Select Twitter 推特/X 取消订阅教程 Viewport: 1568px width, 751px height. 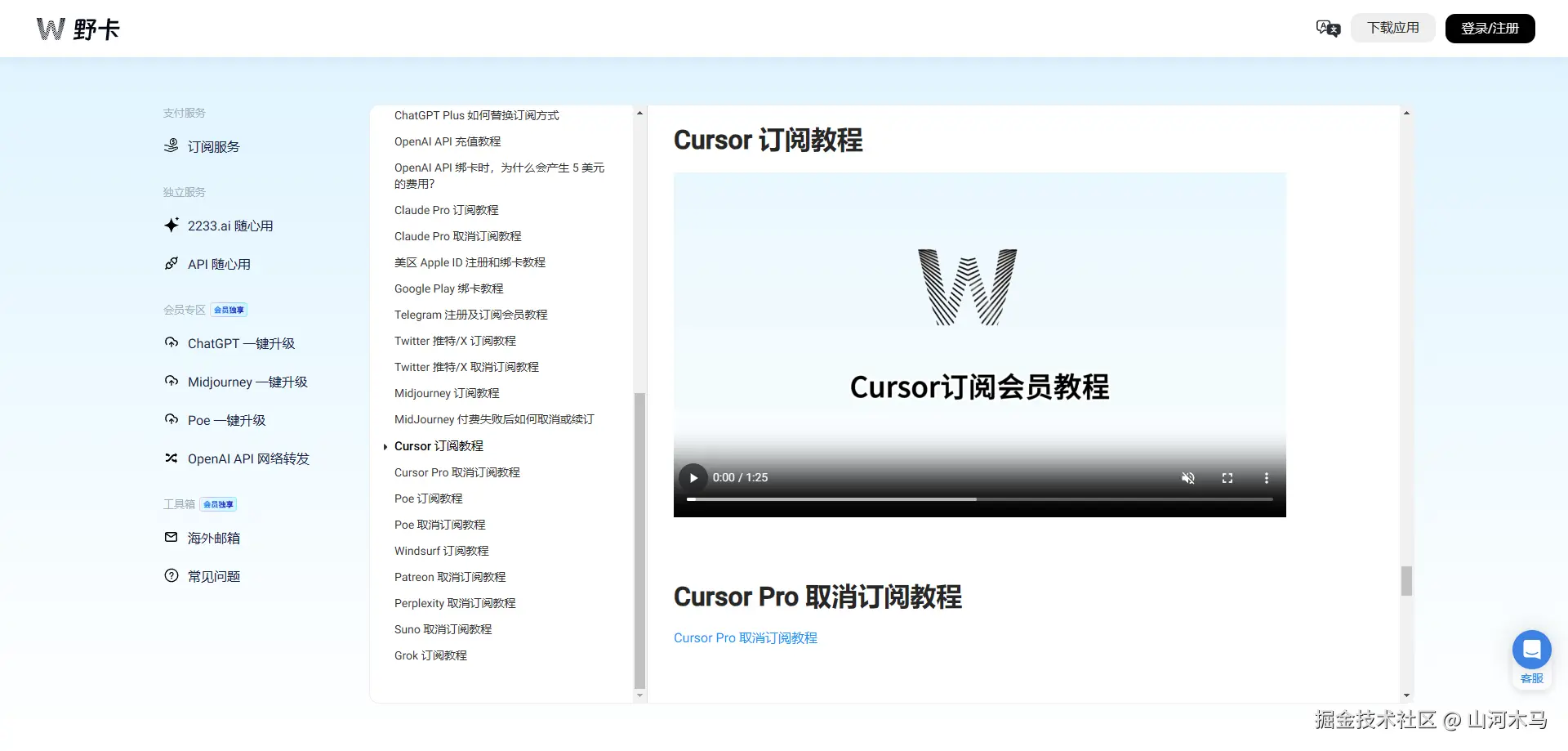click(x=466, y=367)
